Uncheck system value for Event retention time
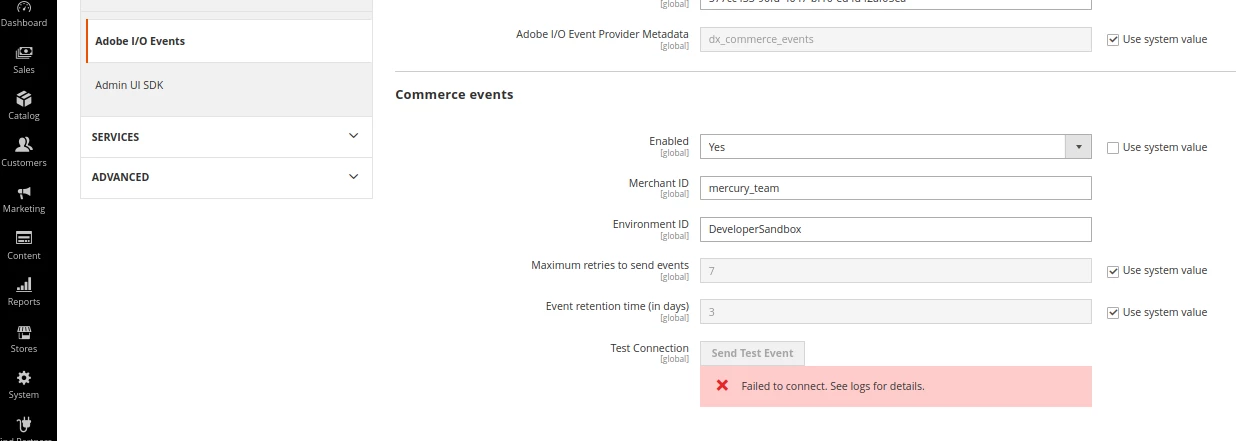 [1113, 313]
